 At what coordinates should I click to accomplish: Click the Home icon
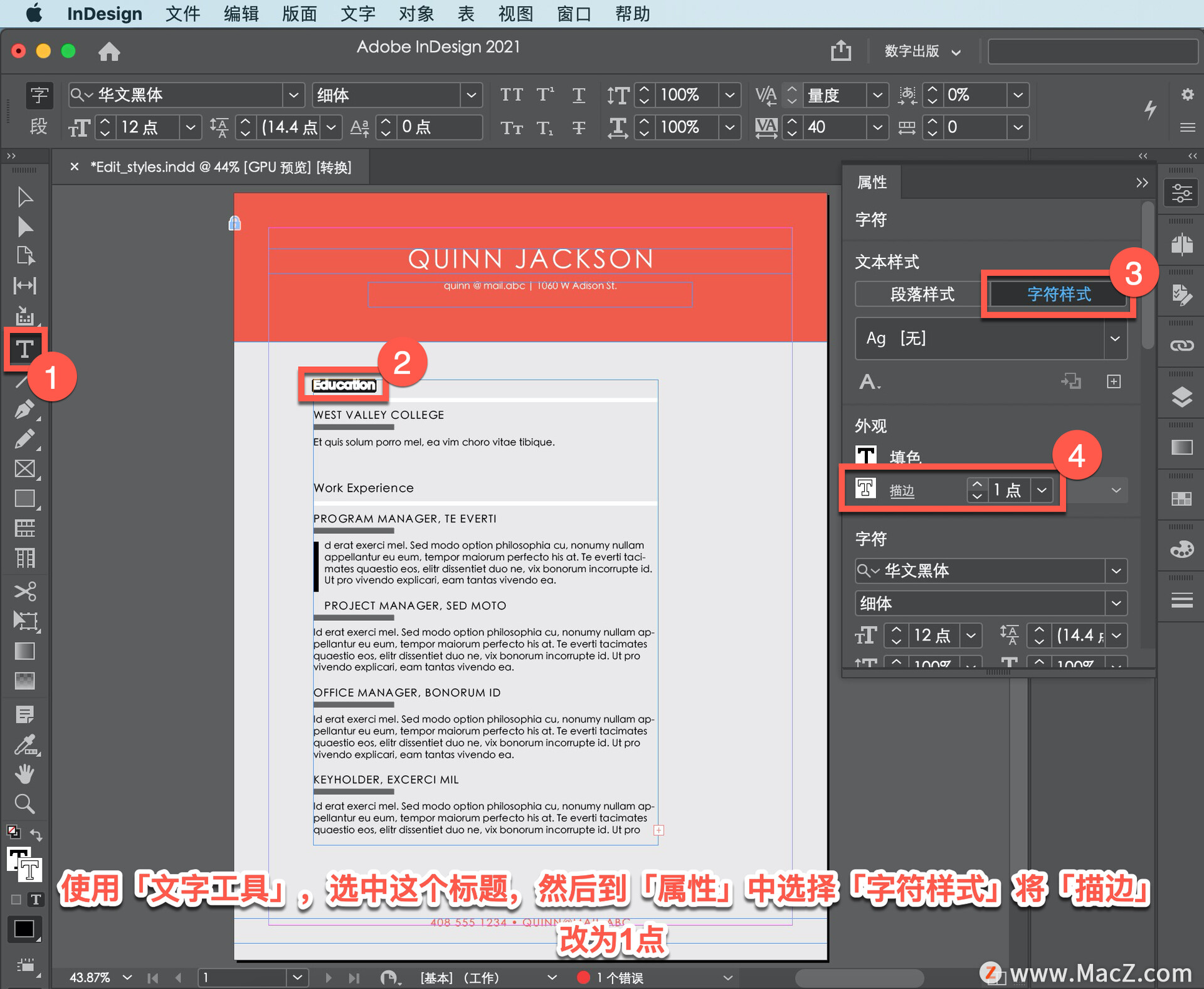point(109,51)
